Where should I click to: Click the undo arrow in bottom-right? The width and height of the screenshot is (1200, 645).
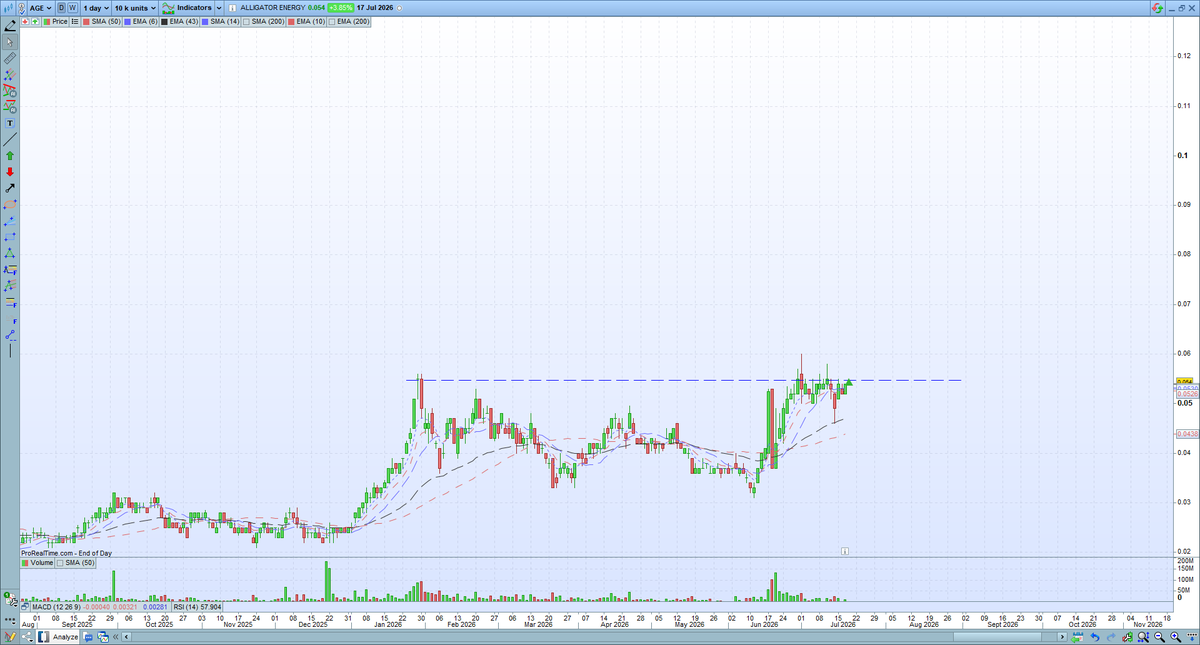click(x=1097, y=636)
